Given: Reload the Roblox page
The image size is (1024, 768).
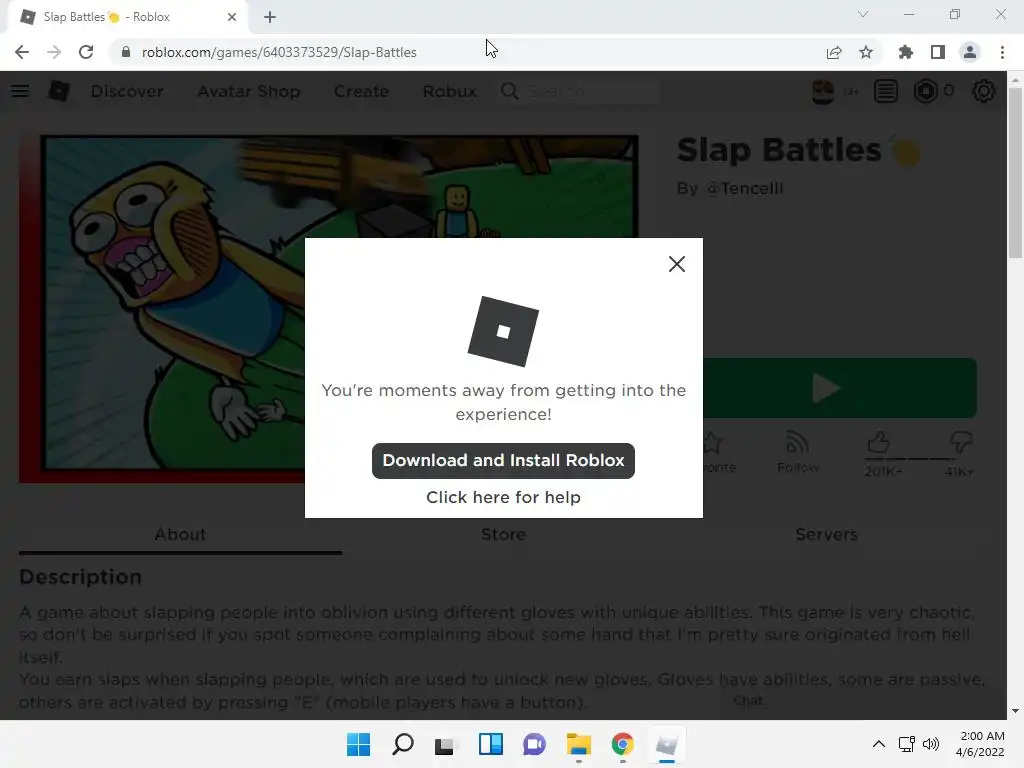Looking at the screenshot, I should pos(86,52).
